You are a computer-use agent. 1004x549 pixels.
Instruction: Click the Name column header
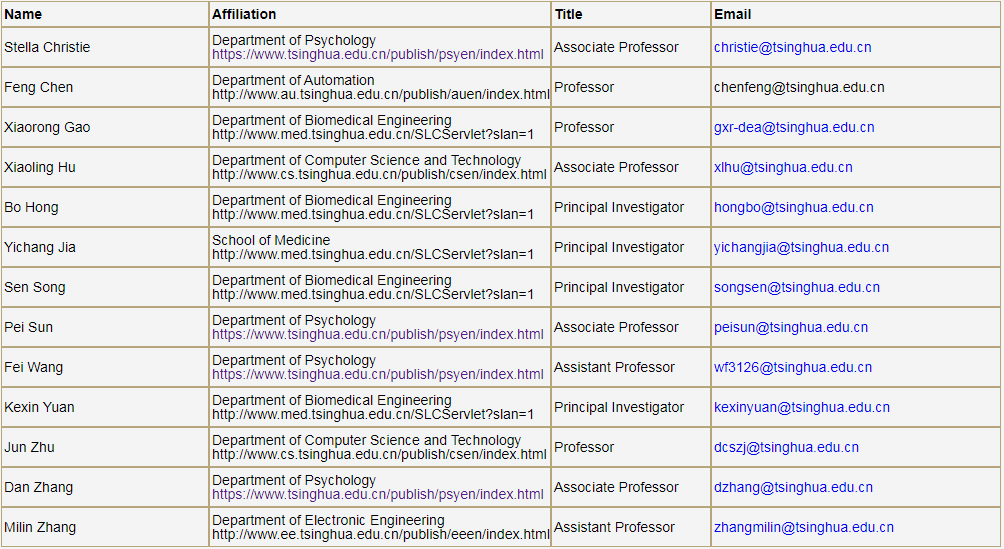[x=23, y=14]
